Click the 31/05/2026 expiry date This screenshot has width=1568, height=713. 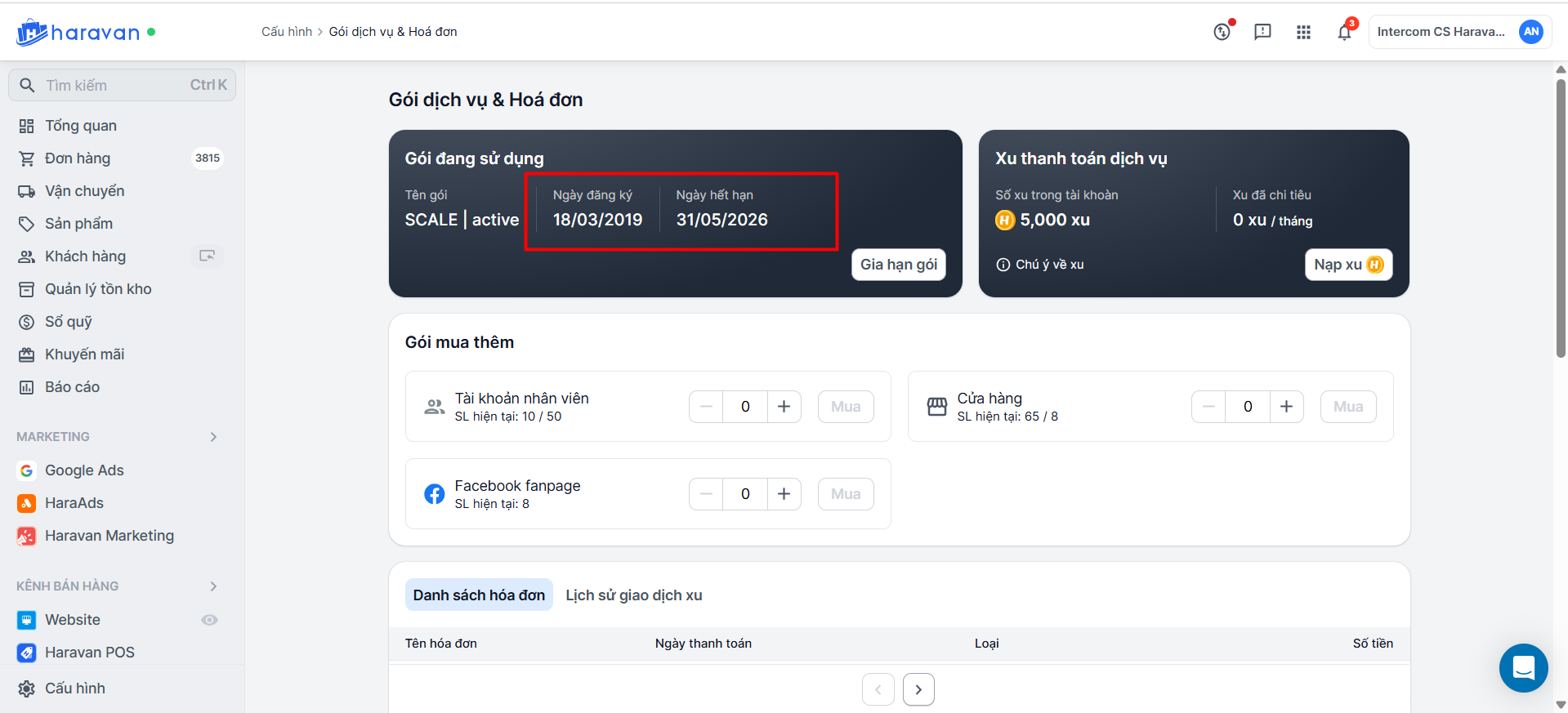point(722,220)
